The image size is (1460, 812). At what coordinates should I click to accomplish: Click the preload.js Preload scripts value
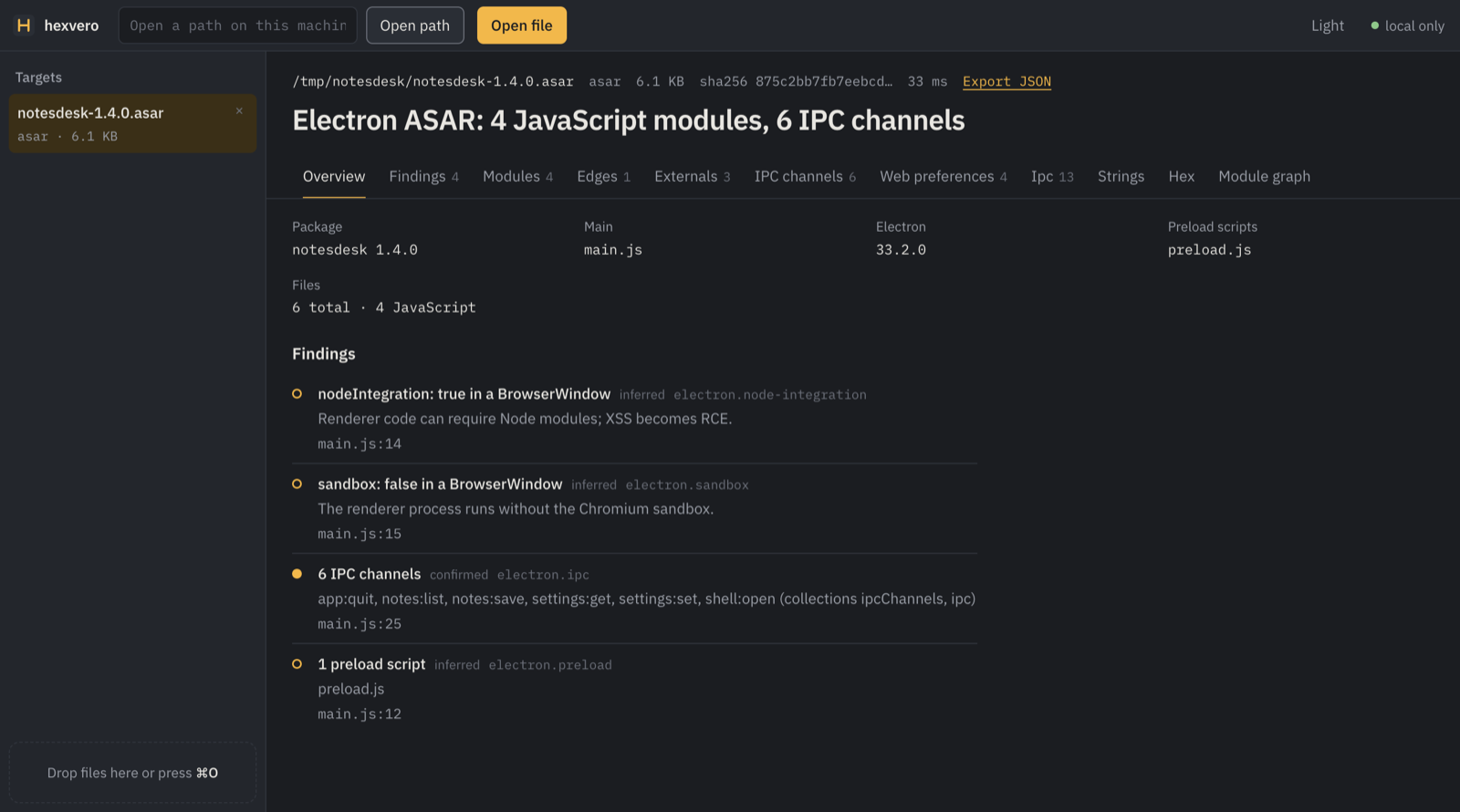click(1209, 250)
